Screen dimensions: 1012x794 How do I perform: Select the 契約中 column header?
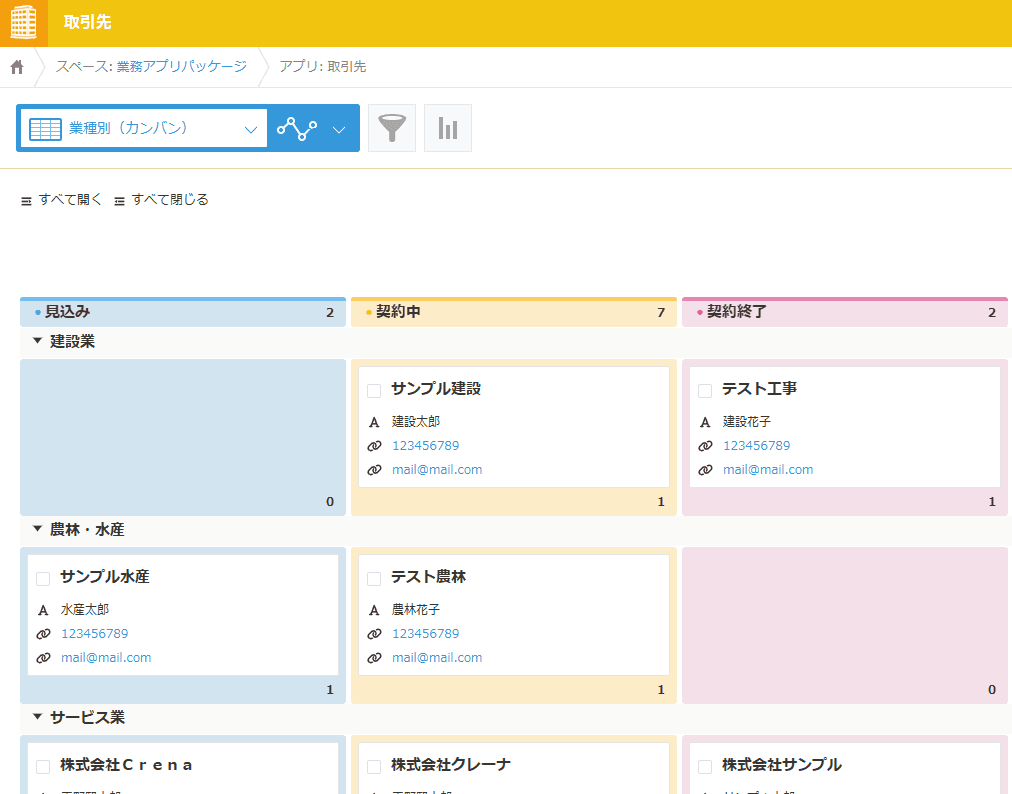tap(514, 312)
